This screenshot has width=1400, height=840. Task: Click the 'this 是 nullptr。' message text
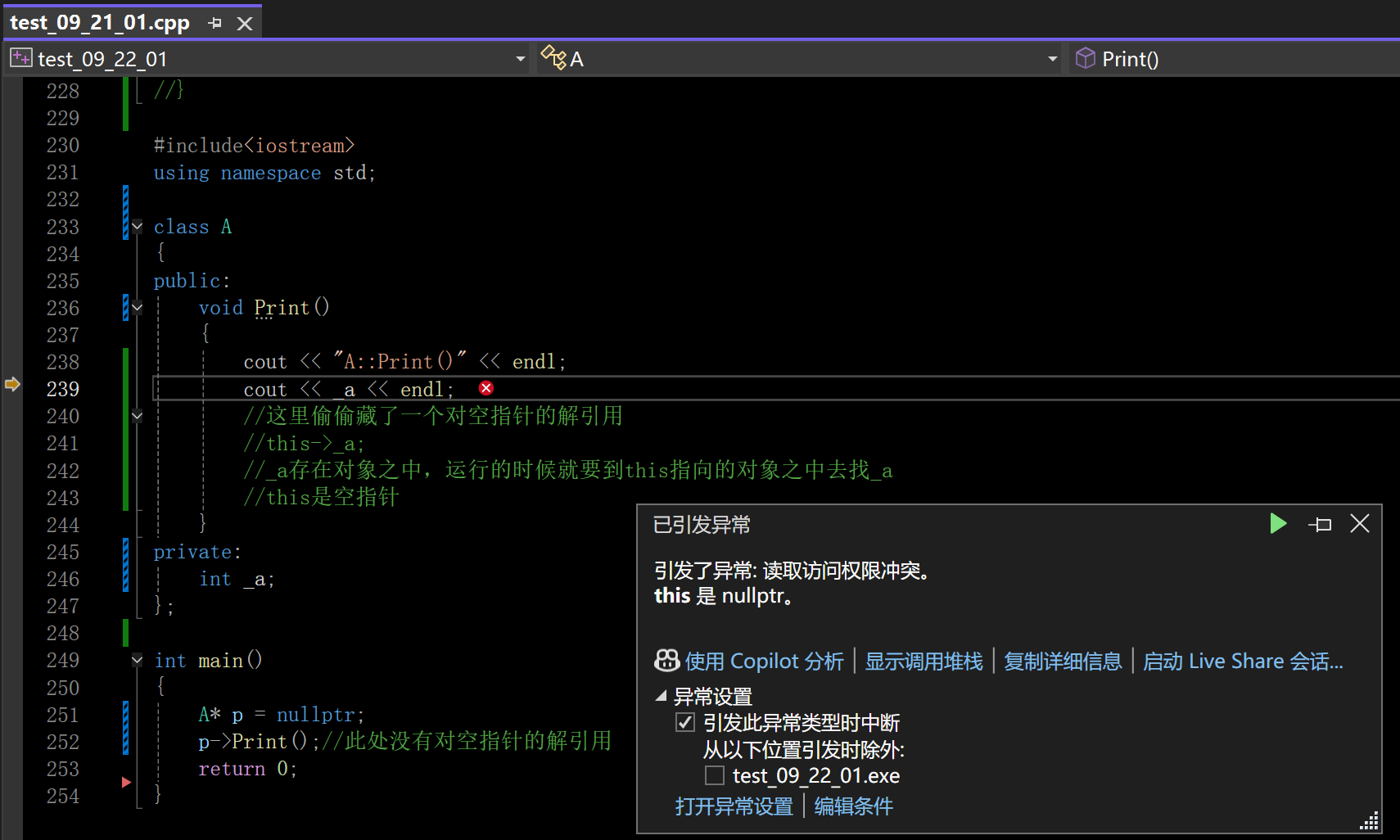(724, 595)
